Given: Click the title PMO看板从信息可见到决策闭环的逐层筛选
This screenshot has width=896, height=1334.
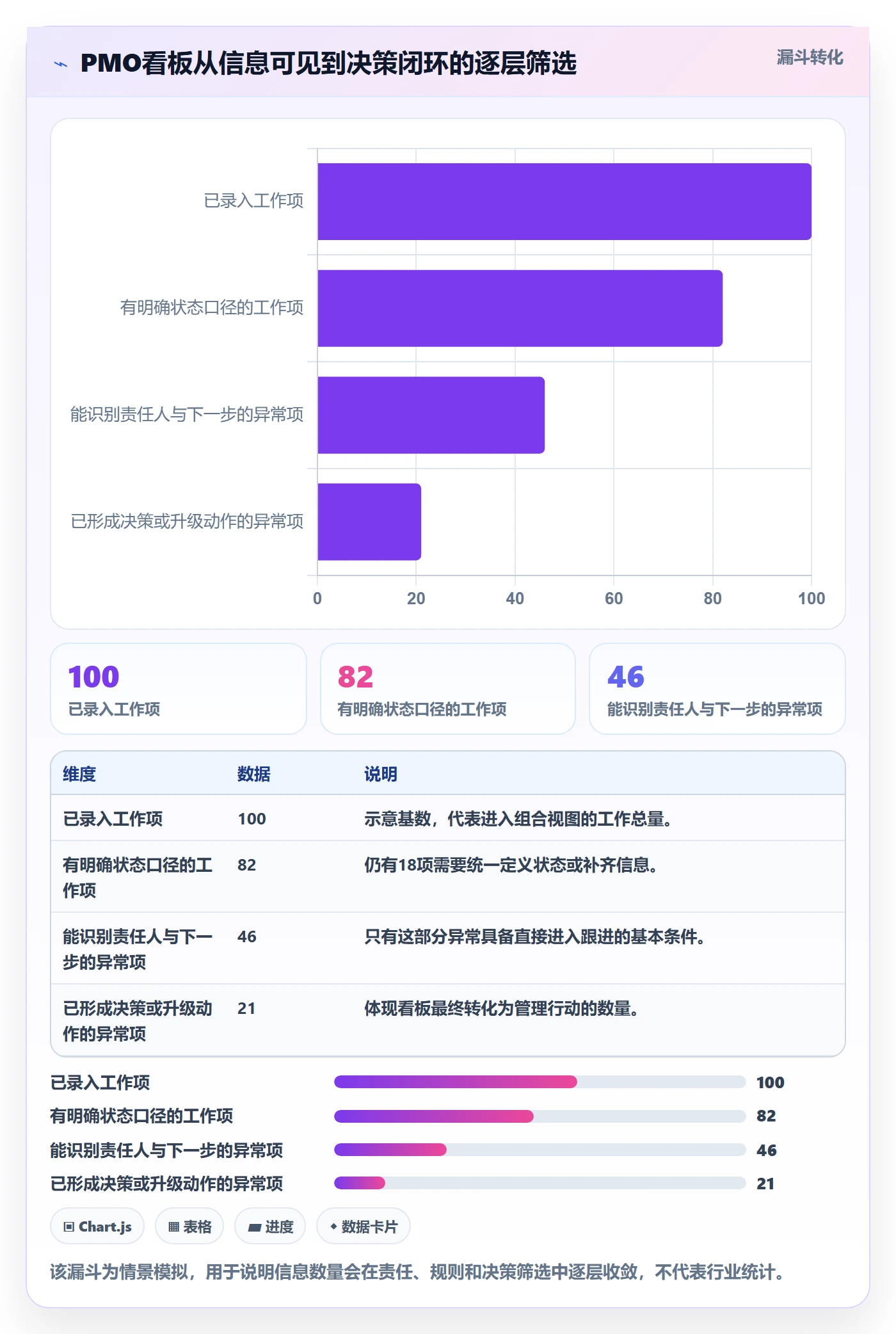Looking at the screenshot, I should (328, 63).
